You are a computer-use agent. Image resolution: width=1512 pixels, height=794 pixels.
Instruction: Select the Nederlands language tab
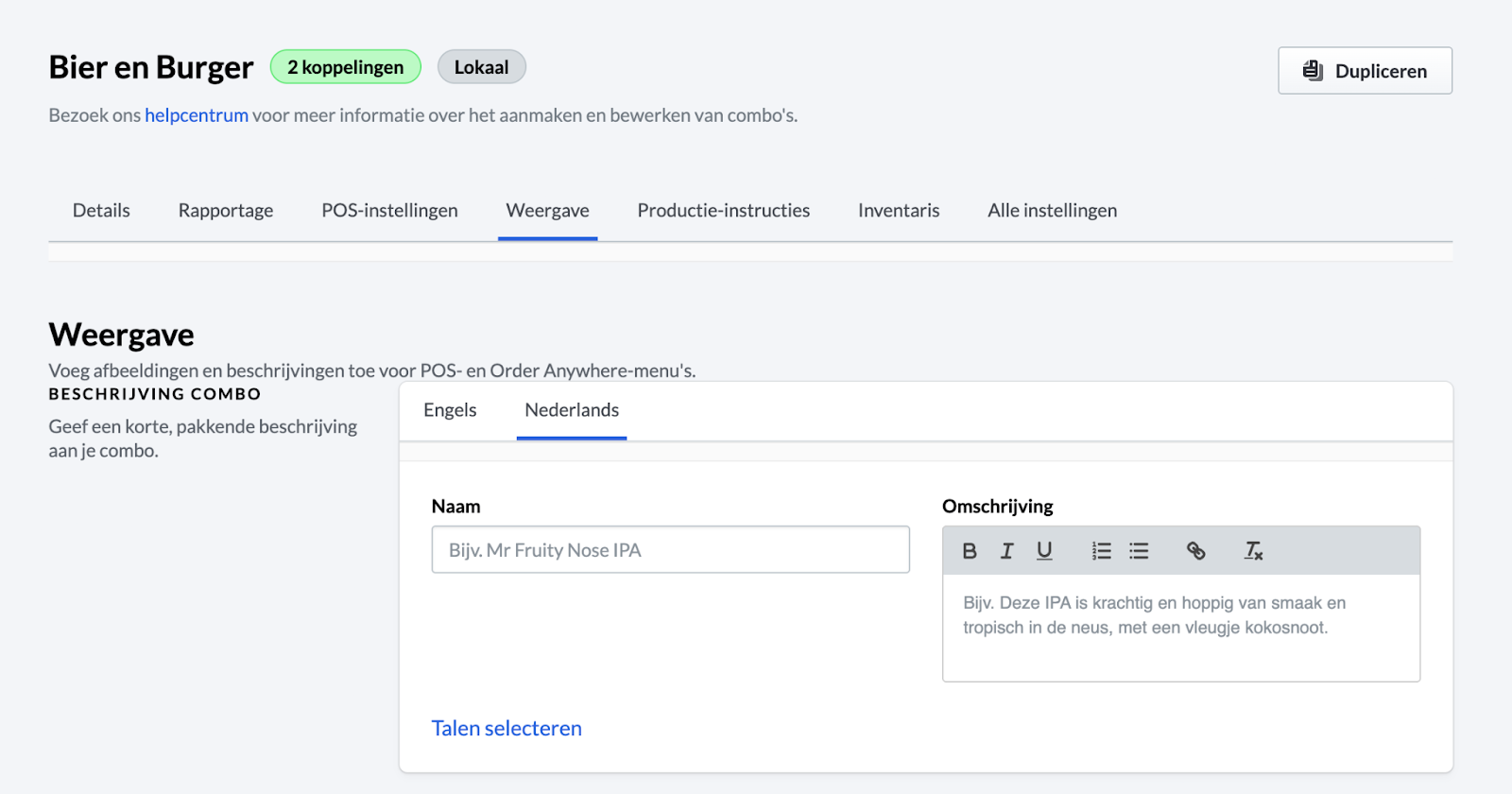tap(572, 410)
